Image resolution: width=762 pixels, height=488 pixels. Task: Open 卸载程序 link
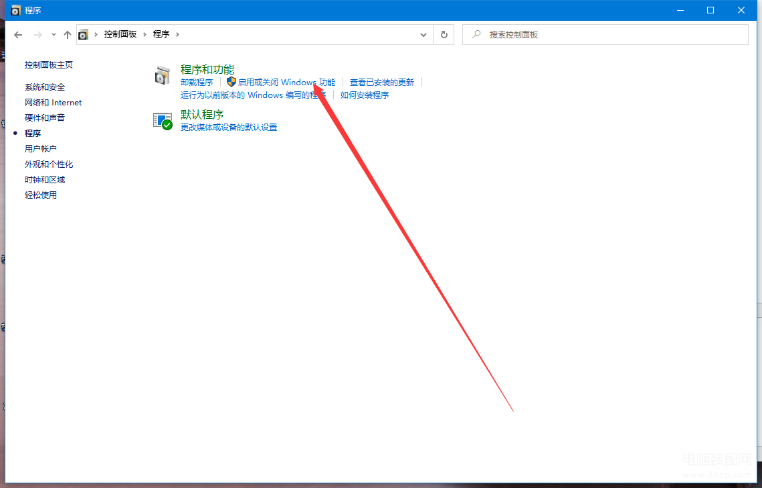pos(197,83)
